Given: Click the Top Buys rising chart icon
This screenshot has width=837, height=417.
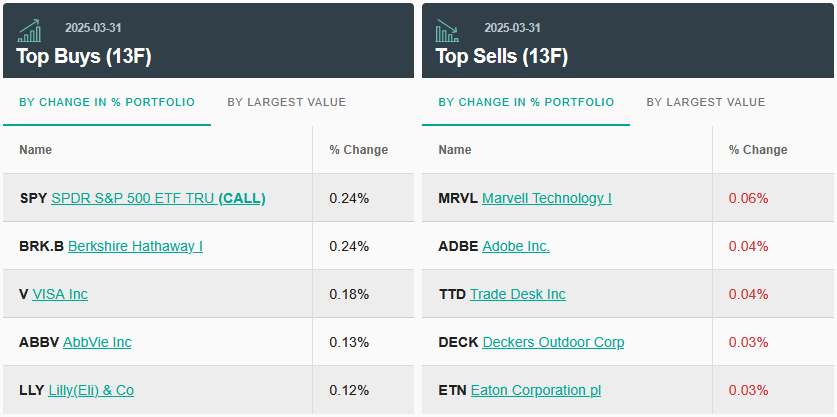Looking at the screenshot, I should click(x=30, y=30).
